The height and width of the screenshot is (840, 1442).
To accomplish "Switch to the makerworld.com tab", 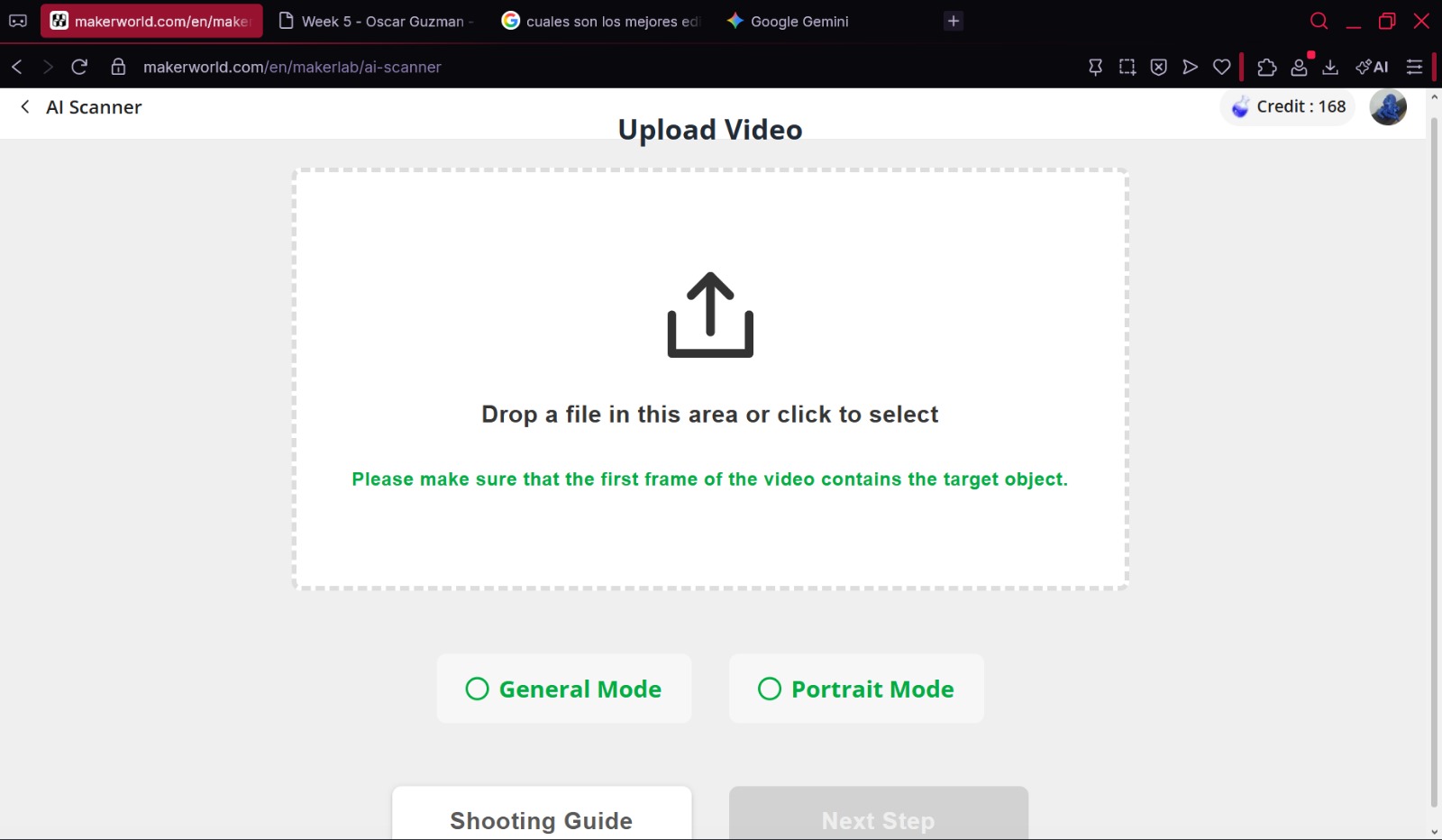I will click(x=151, y=21).
